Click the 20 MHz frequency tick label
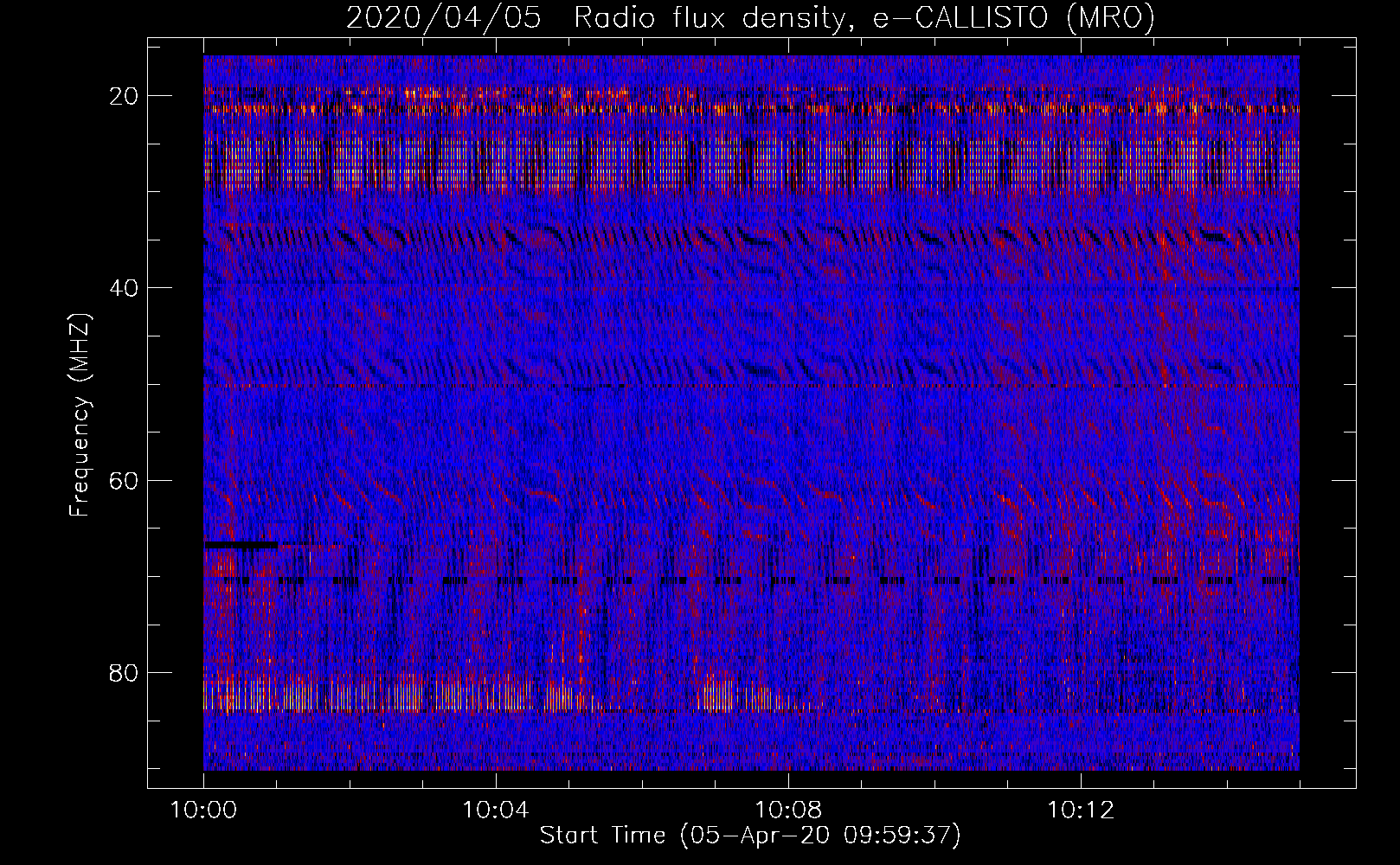The width and height of the screenshot is (1400, 865). (125, 96)
